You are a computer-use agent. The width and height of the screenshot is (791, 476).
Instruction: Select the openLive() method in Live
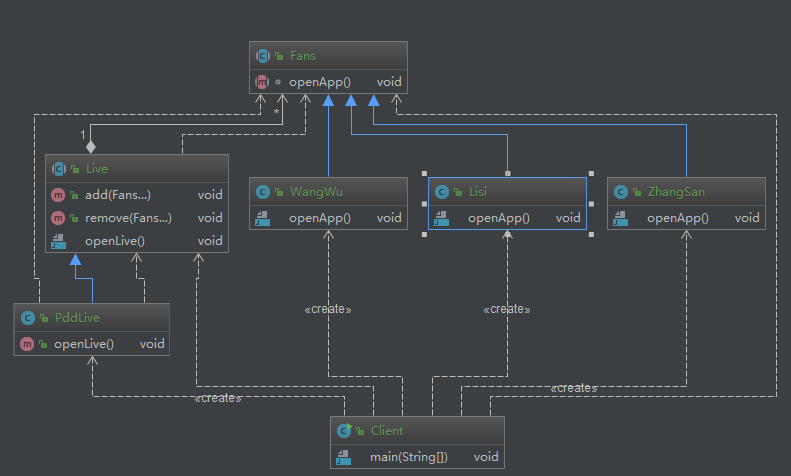(115, 240)
